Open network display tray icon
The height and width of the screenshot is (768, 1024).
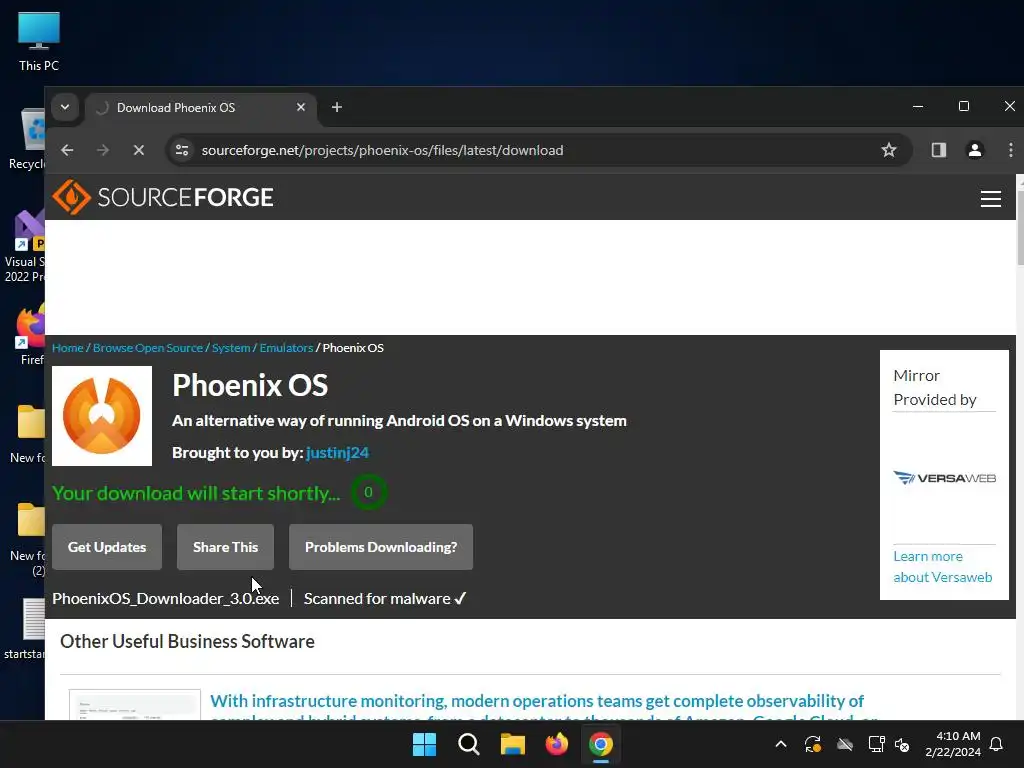[x=876, y=744]
